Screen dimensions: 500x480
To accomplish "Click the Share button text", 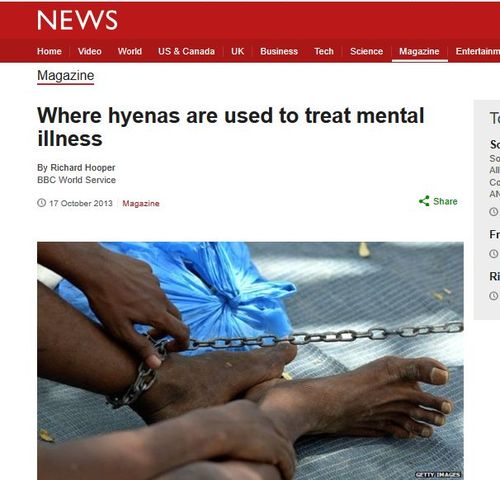I will coord(445,201).
